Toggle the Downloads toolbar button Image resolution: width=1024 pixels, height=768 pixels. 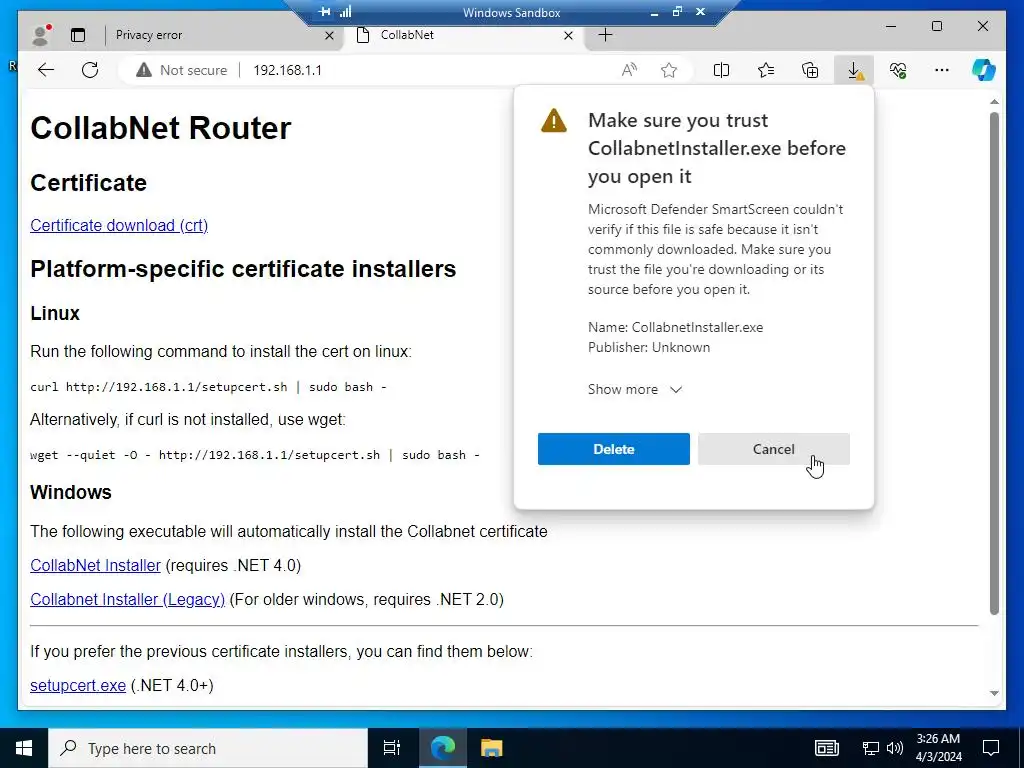[854, 70]
